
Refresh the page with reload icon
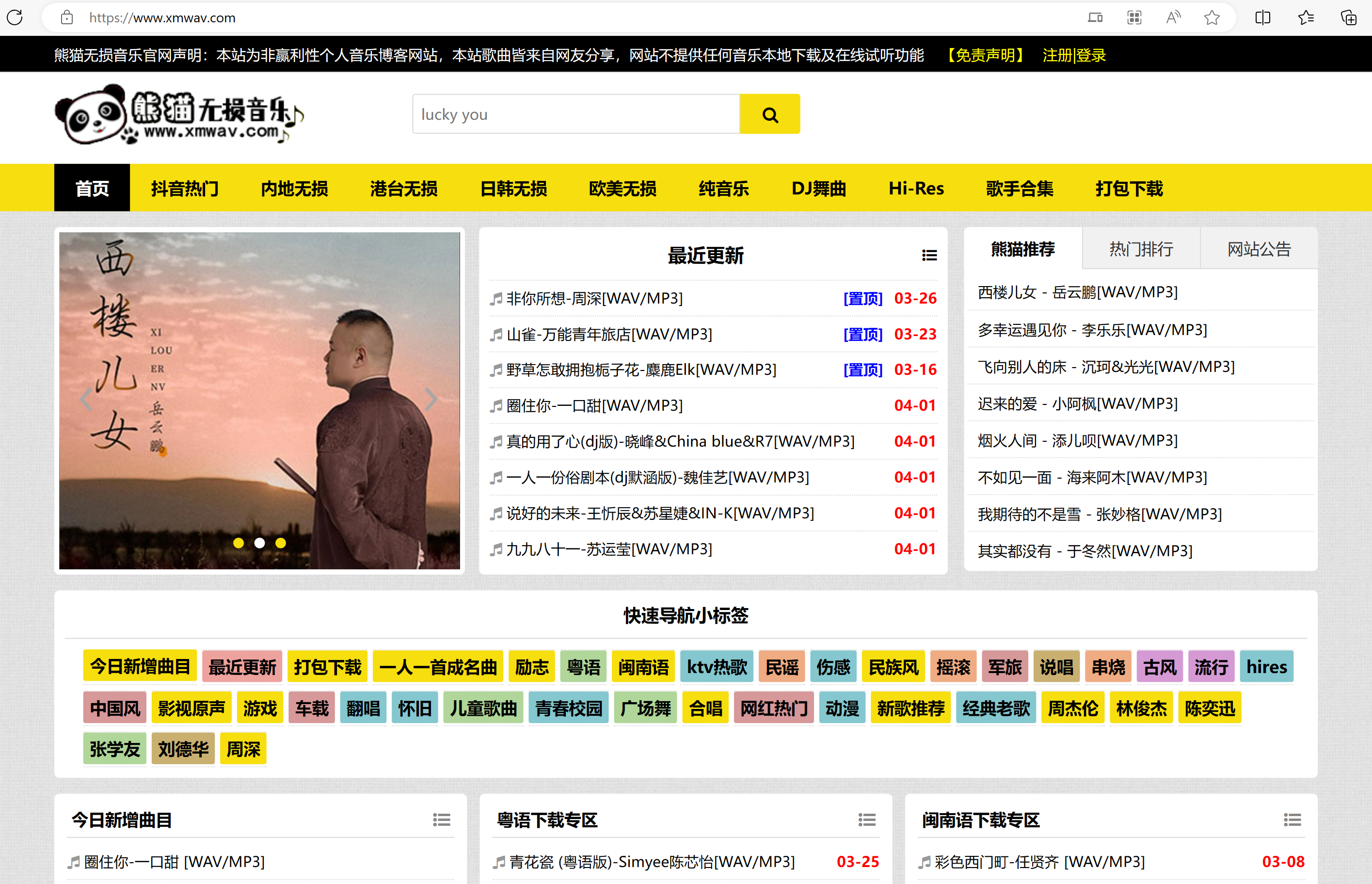point(16,17)
